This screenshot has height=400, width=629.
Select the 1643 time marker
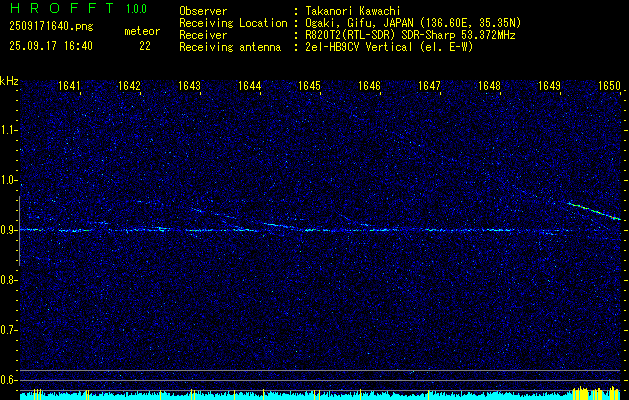click(x=190, y=87)
